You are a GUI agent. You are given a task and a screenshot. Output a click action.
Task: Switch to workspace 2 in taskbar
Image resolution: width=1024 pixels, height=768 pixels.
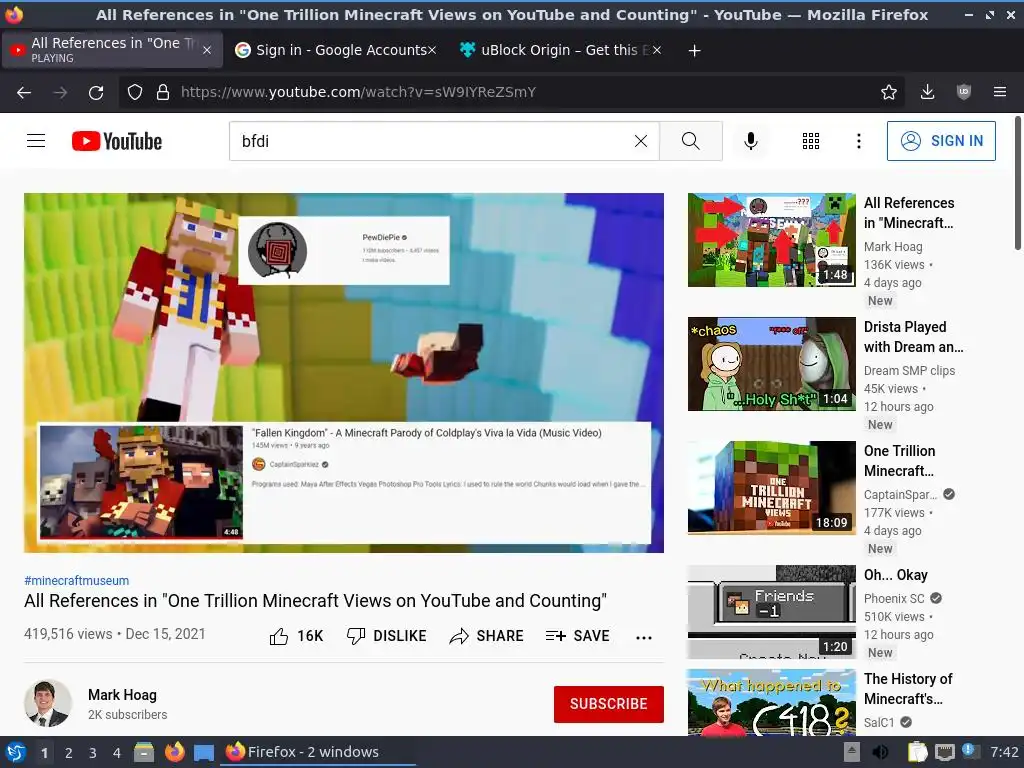(x=69, y=753)
